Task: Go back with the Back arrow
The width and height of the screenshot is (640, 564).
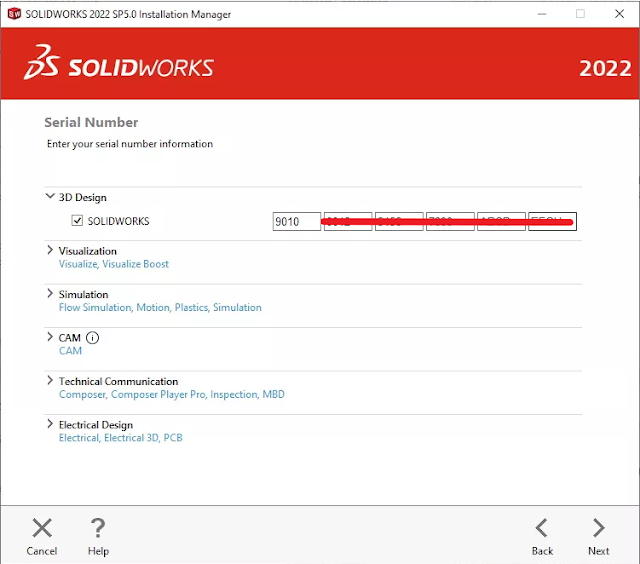Action: [x=542, y=528]
